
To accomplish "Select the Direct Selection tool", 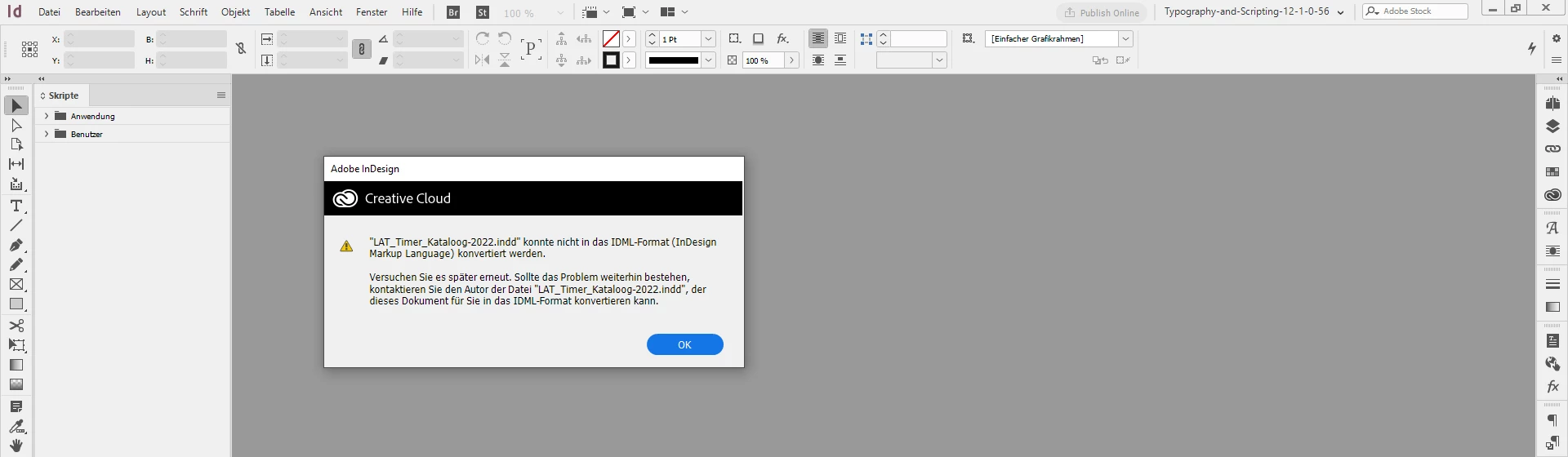I will click(x=16, y=125).
